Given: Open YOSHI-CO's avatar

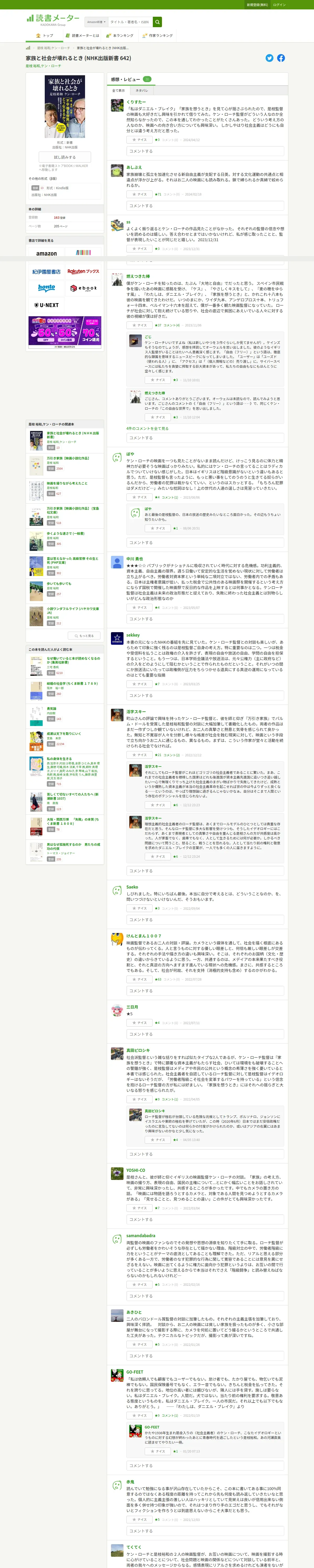Looking at the screenshot, I should pos(117,1174).
